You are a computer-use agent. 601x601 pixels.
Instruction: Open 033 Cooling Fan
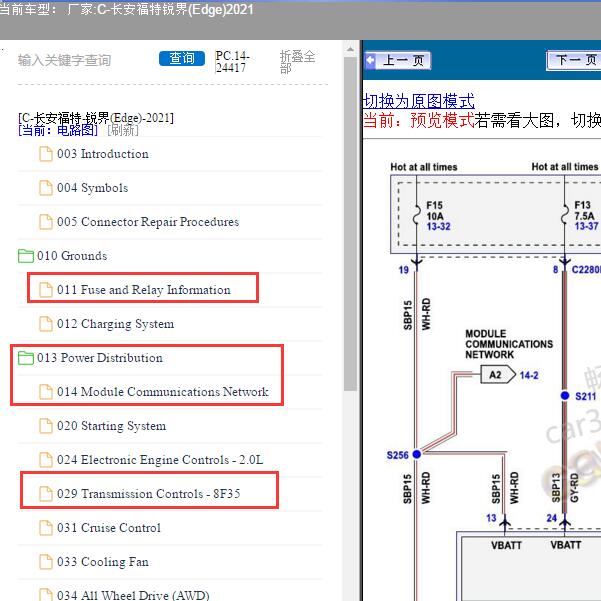tap(103, 562)
